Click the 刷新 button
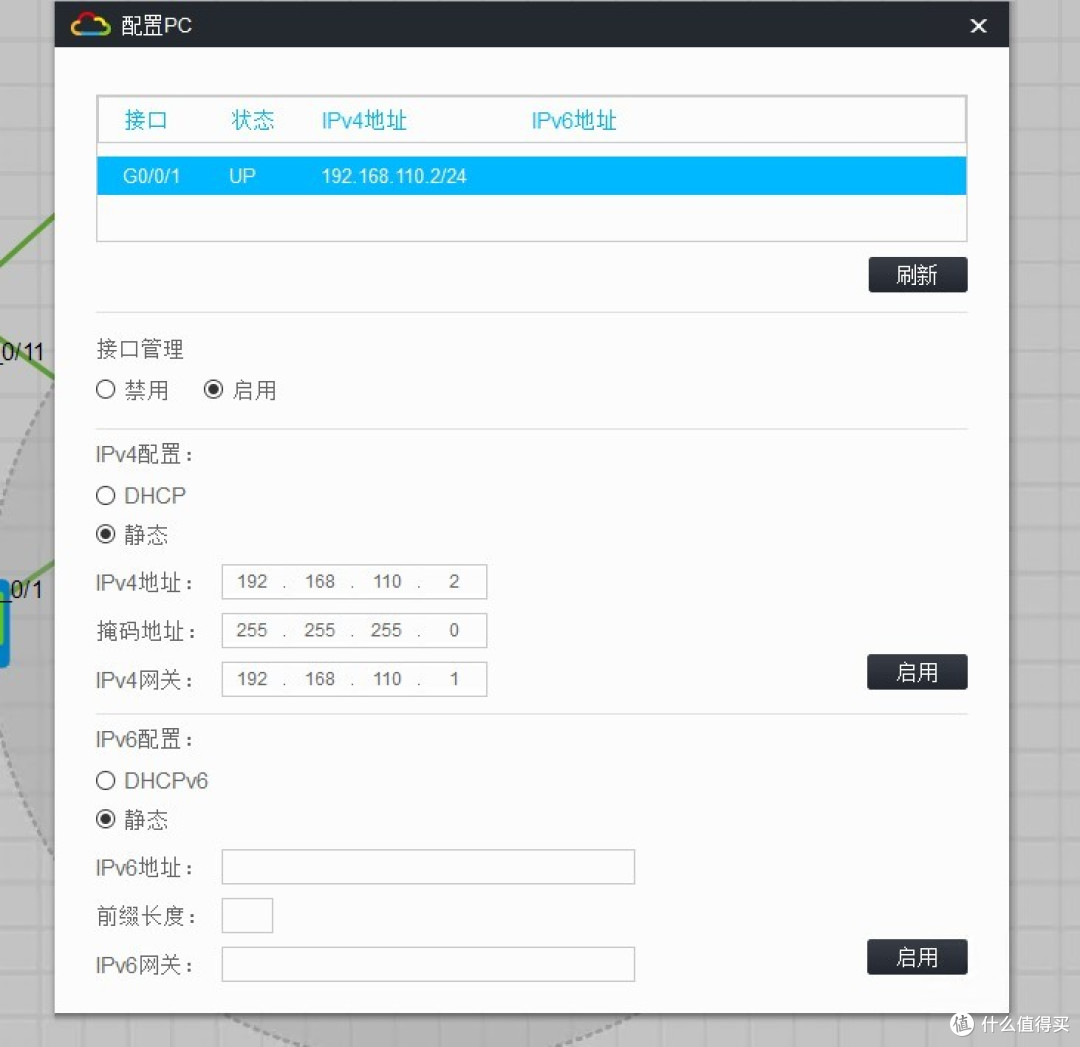Image resolution: width=1080 pixels, height=1047 pixels. tap(917, 275)
